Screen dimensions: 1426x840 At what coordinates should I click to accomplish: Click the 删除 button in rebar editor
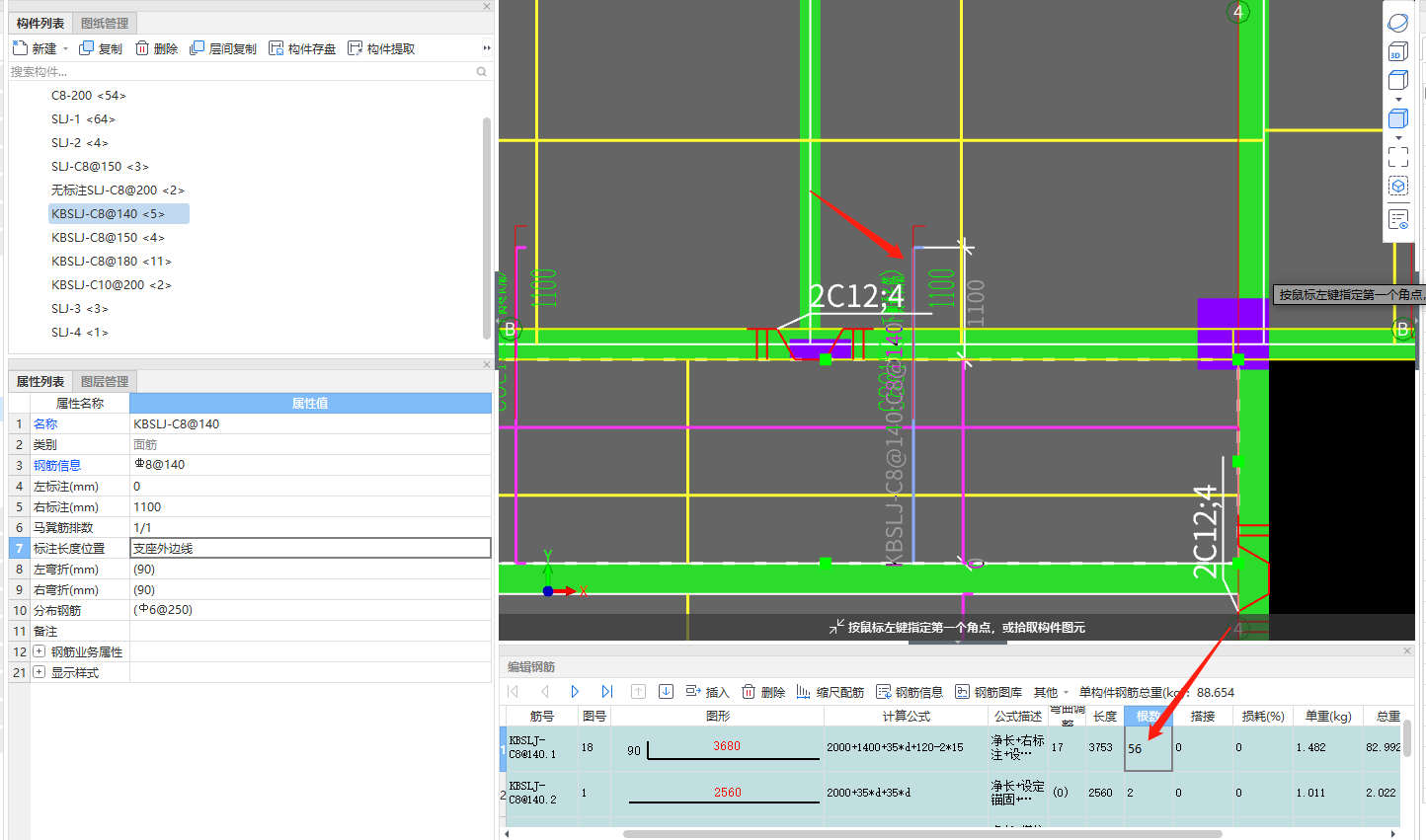click(x=762, y=692)
